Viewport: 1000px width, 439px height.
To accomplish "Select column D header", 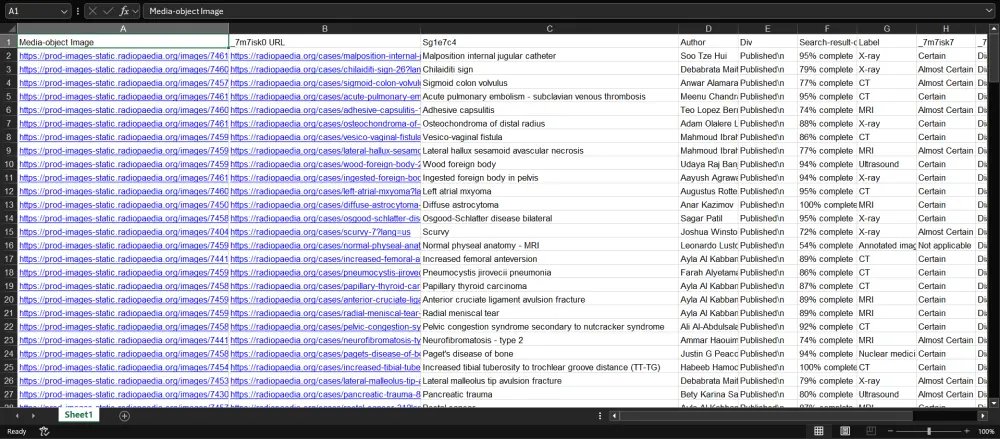I will click(709, 29).
